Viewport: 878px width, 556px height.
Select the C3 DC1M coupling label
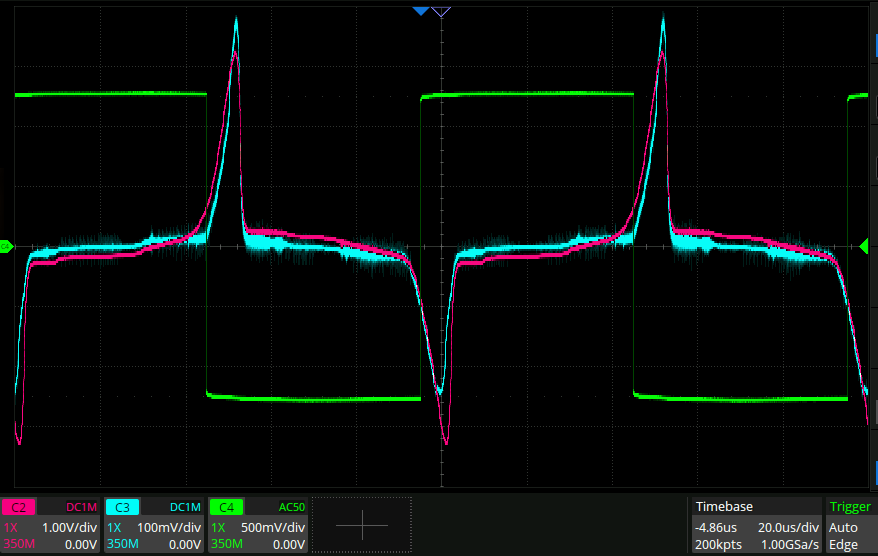pos(185,507)
